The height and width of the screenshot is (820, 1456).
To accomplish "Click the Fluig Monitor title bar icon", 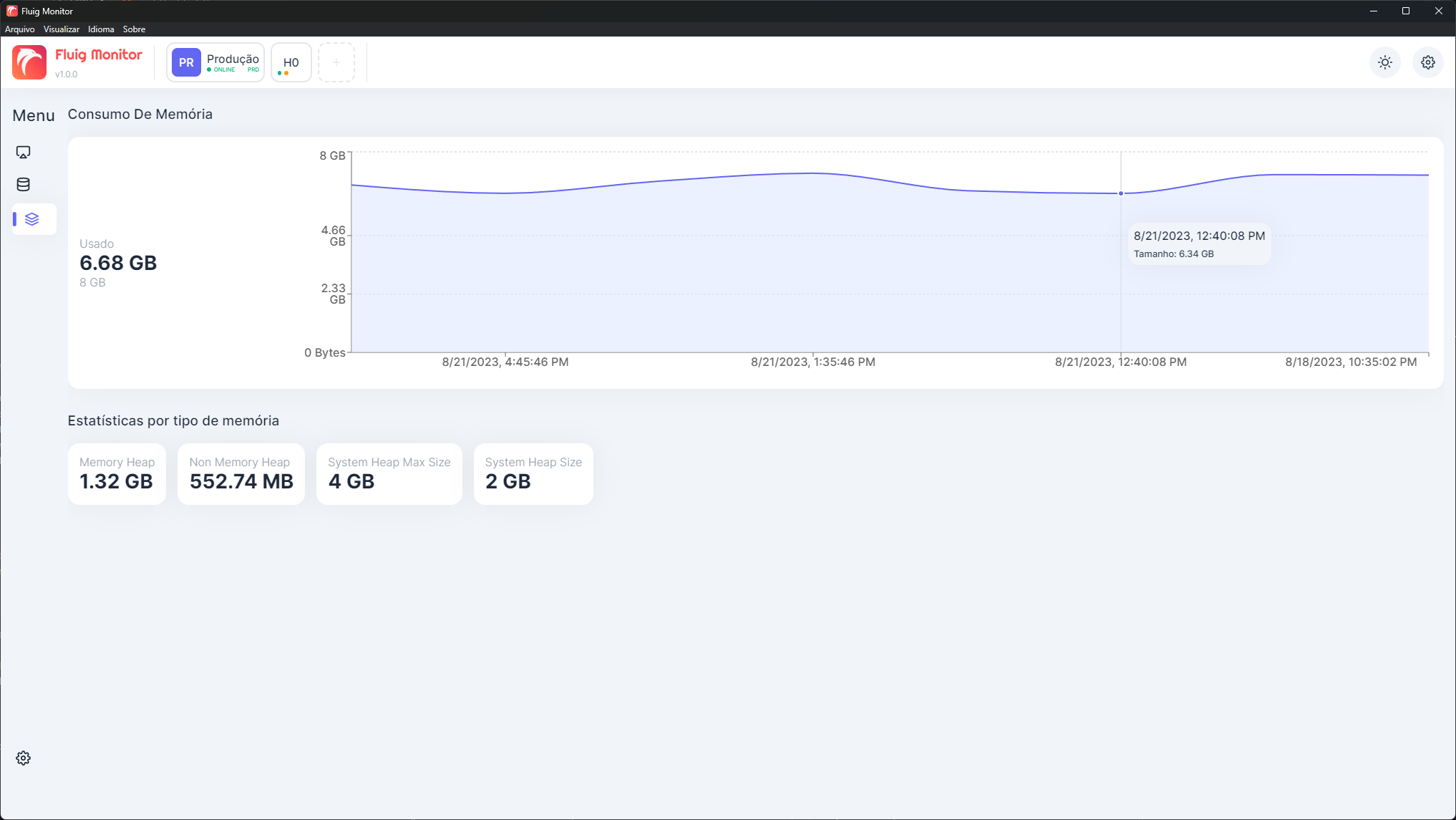I will (11, 11).
